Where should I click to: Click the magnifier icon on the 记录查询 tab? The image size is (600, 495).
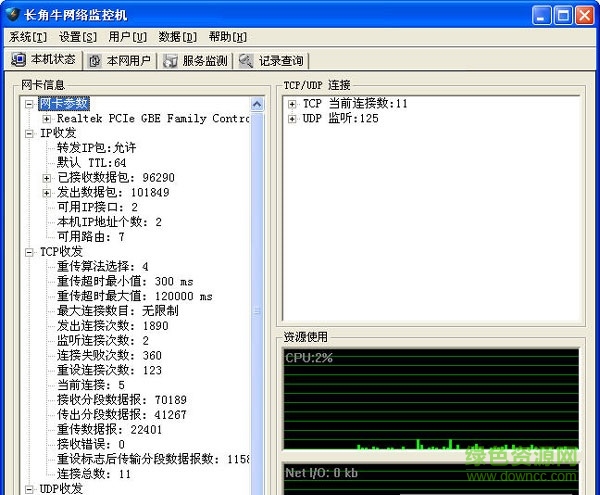click(246, 61)
